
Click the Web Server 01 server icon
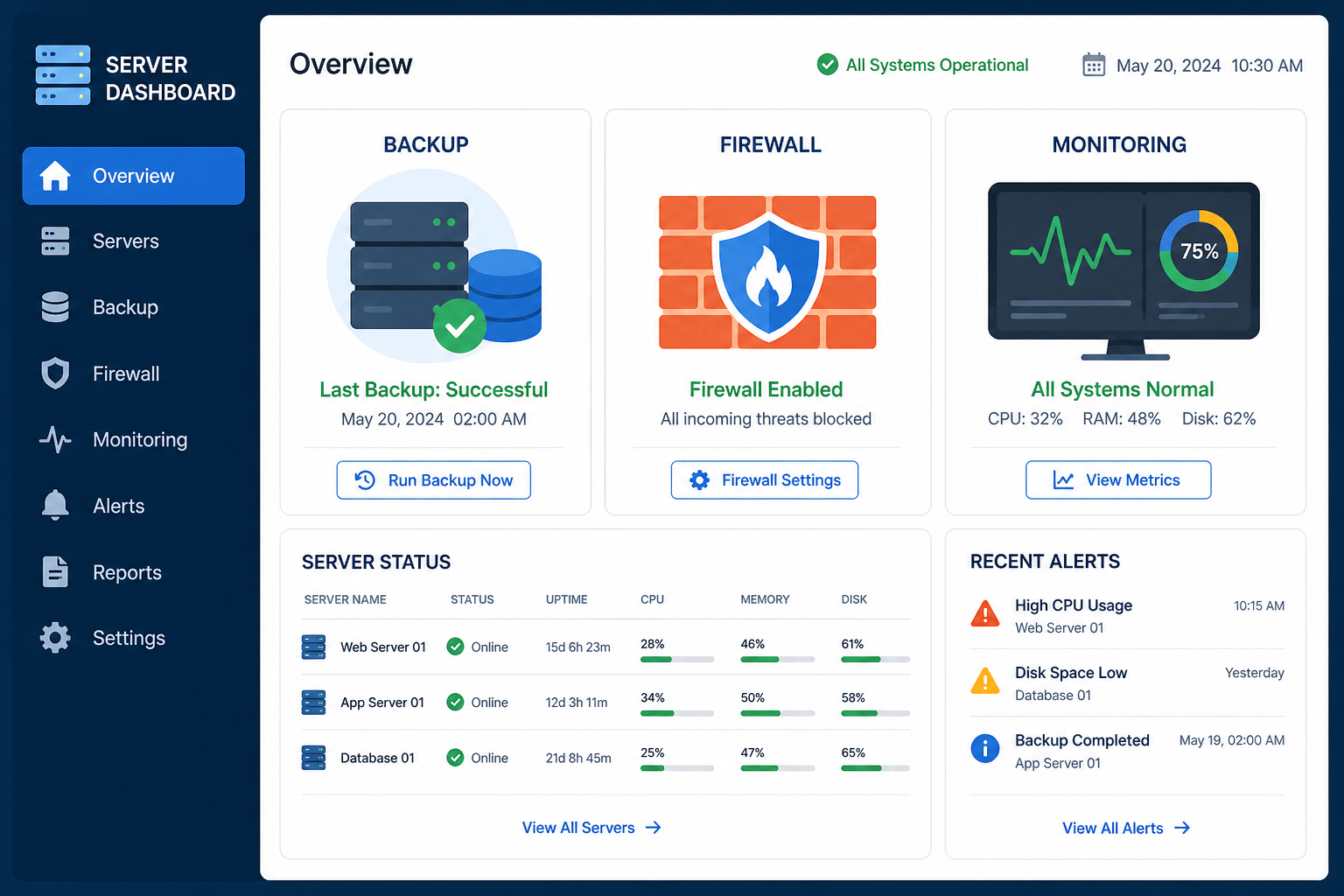click(313, 647)
